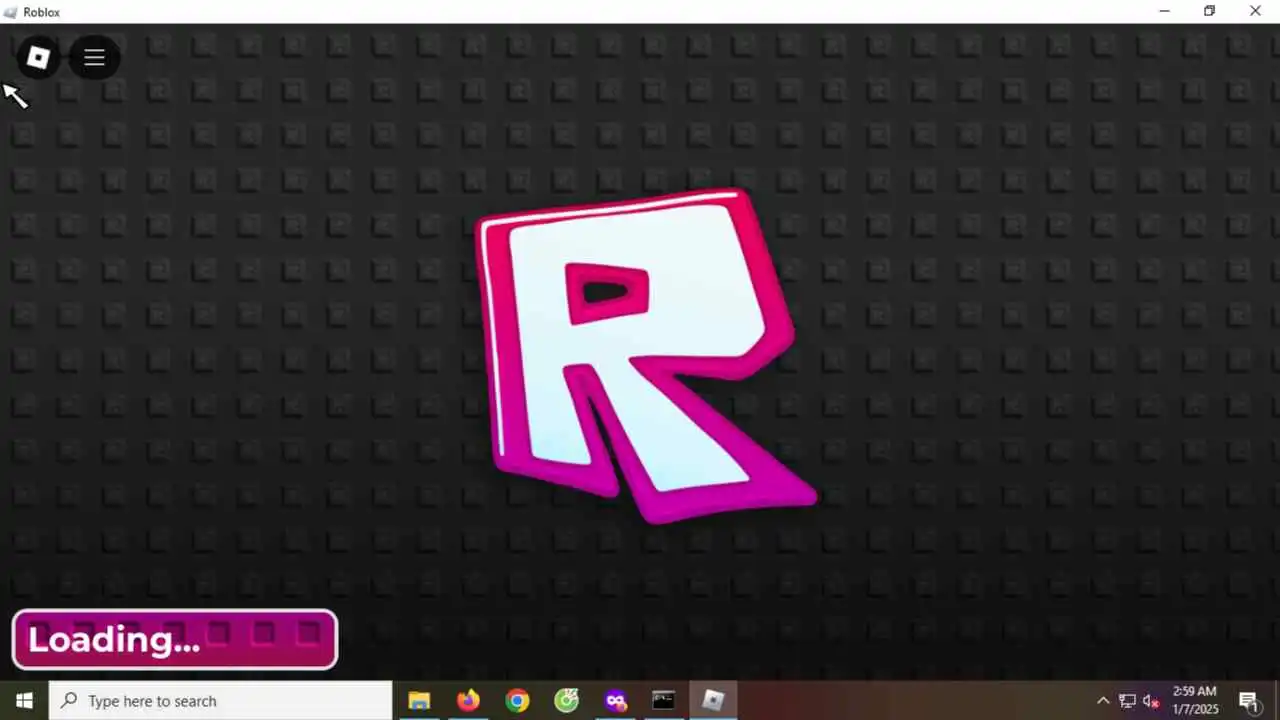Click the Roblox title bar icon

coord(11,12)
